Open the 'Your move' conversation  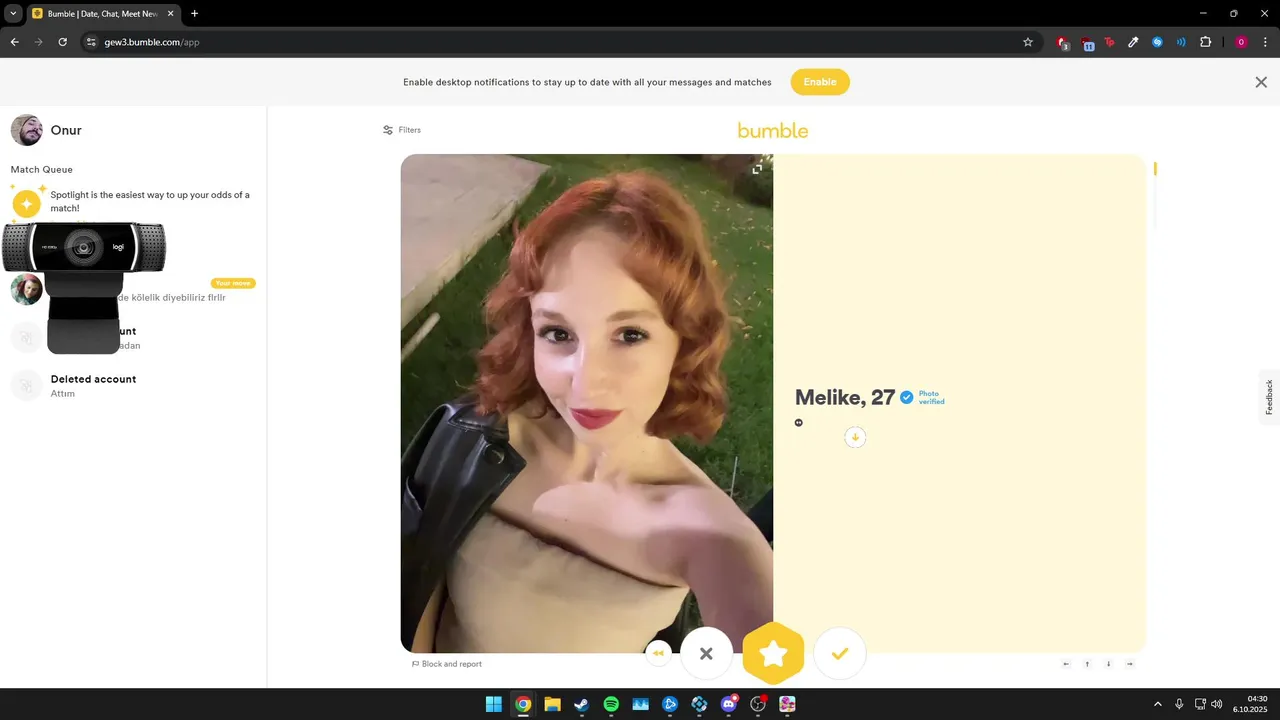[x=131, y=290]
